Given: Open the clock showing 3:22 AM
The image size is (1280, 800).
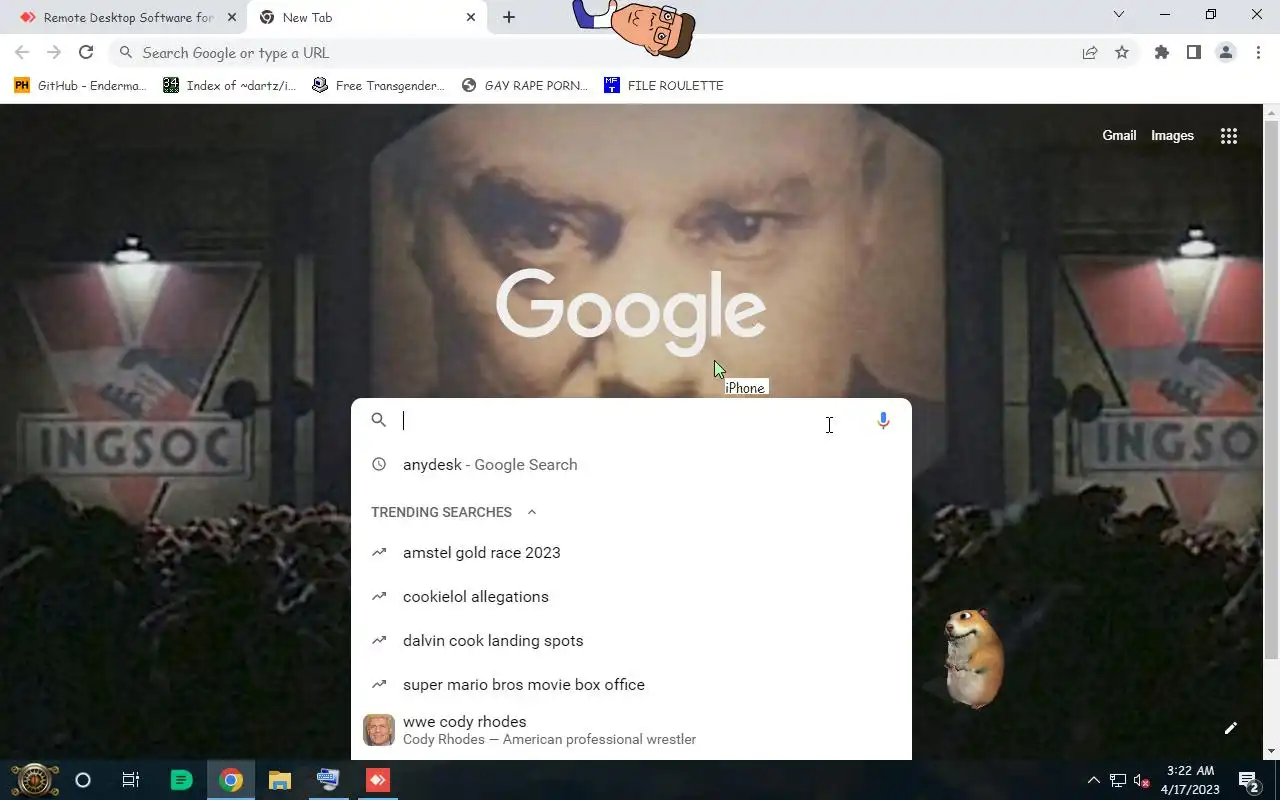Looking at the screenshot, I should point(1190,780).
